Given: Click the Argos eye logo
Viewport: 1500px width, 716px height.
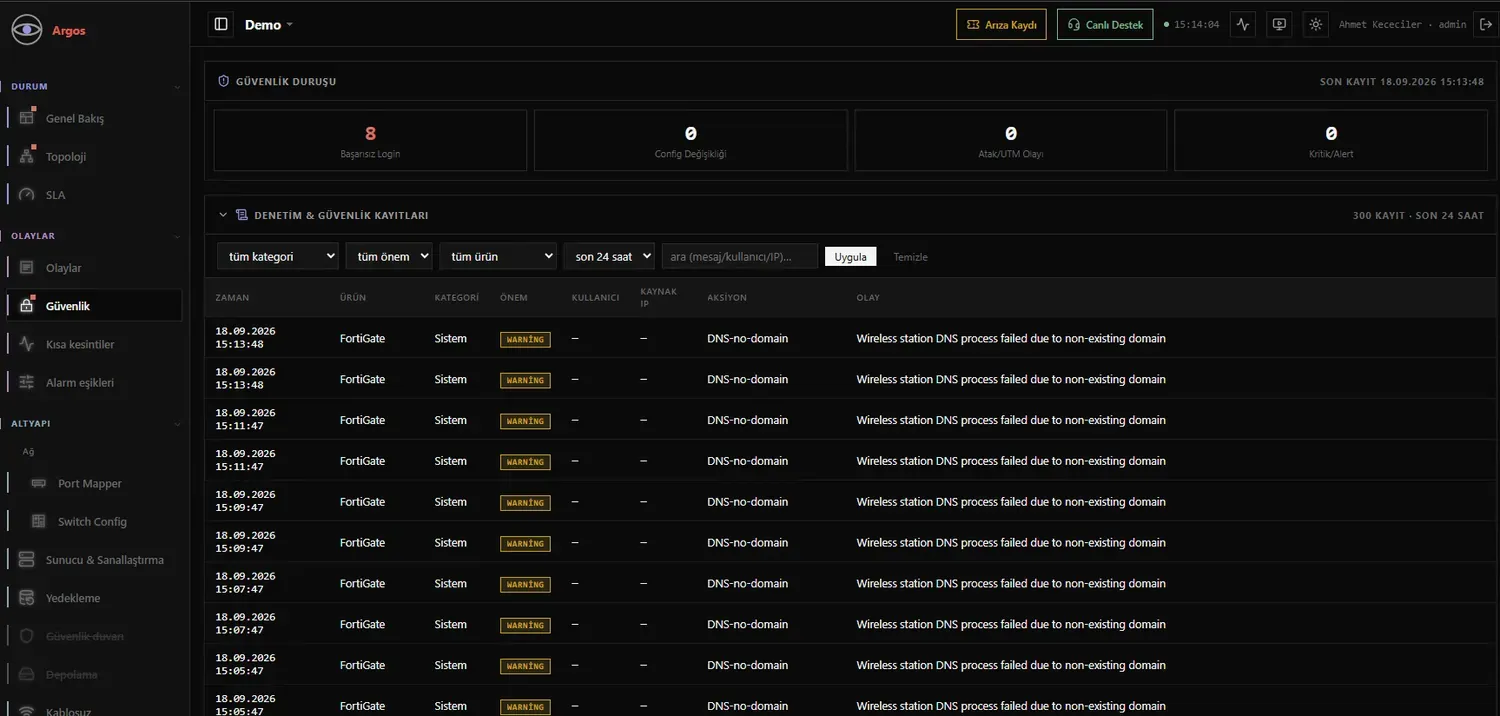Looking at the screenshot, I should click(27, 30).
